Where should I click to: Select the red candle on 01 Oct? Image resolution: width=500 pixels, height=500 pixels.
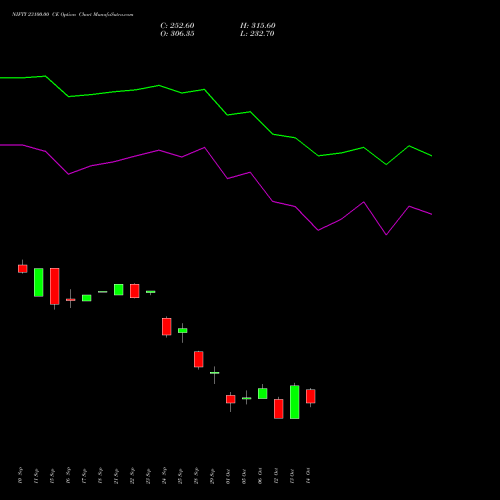(x=231, y=399)
